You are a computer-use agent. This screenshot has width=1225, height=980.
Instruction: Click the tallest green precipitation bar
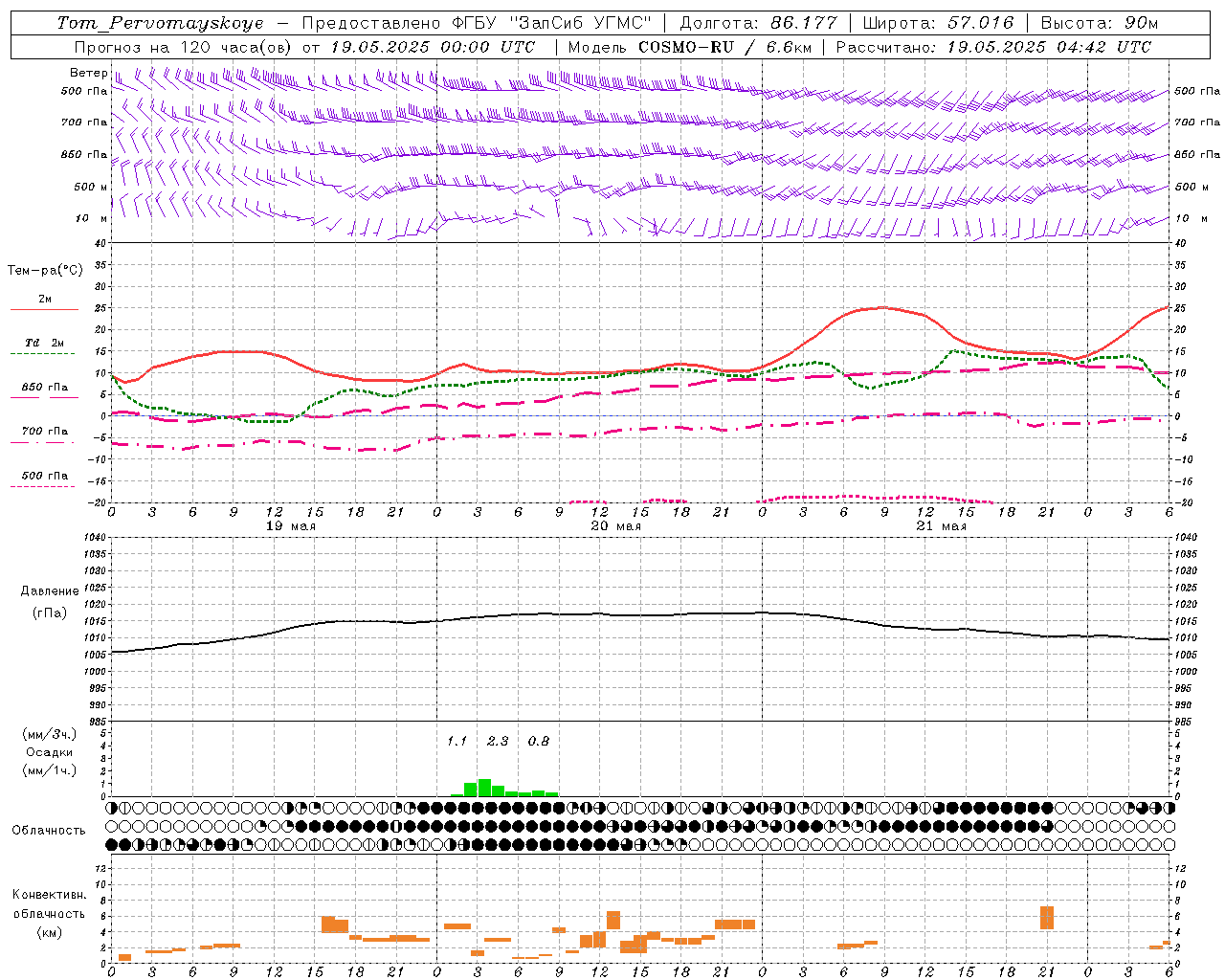(x=484, y=788)
